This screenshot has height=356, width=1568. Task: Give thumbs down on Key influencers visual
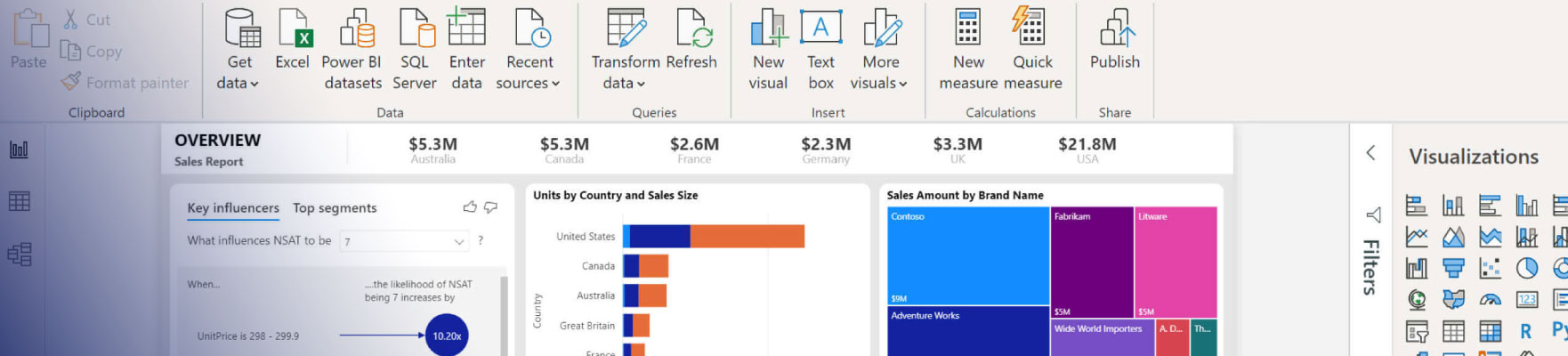pos(490,207)
